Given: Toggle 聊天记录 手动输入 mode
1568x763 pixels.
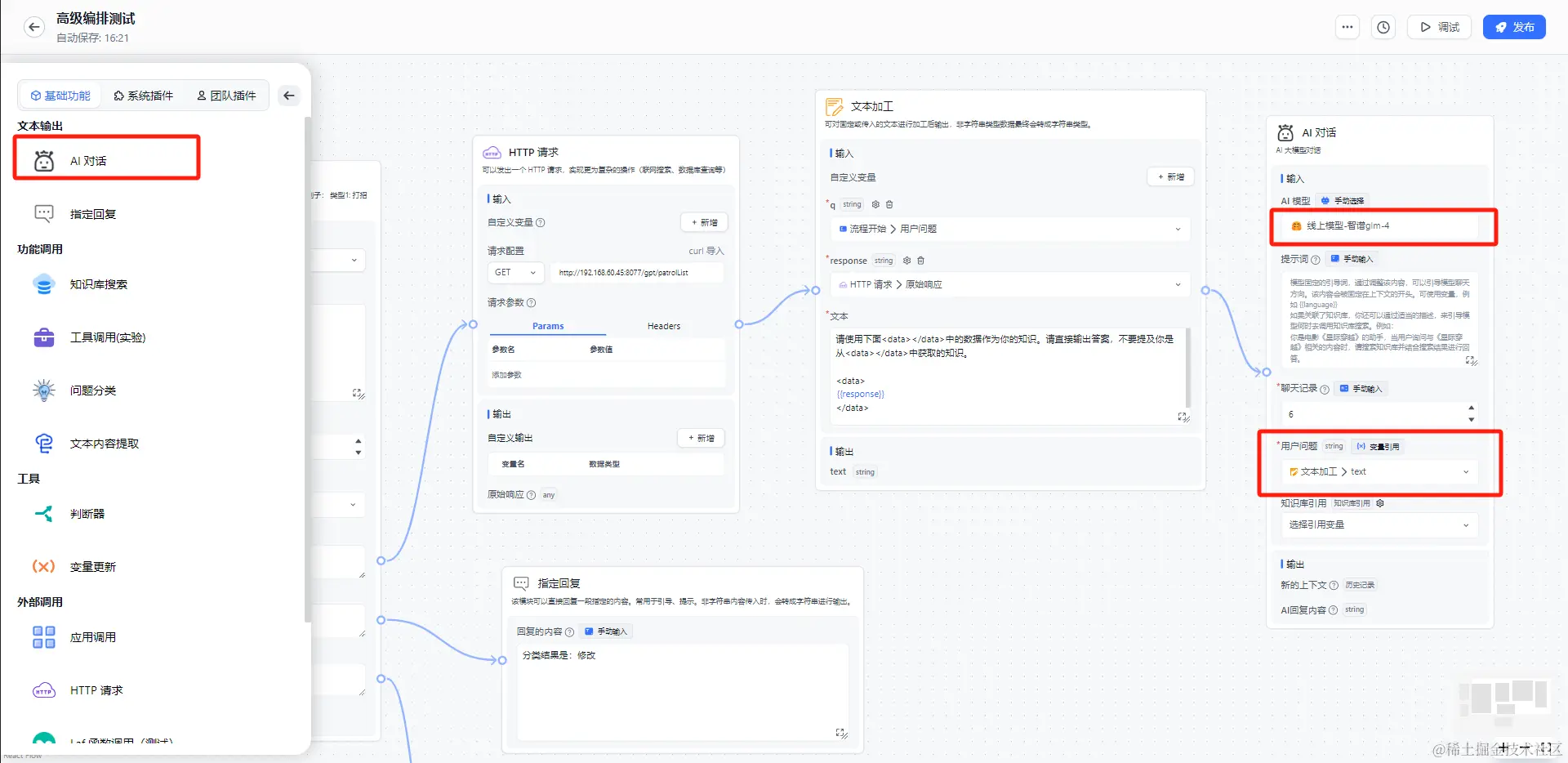Looking at the screenshot, I should point(1361,389).
